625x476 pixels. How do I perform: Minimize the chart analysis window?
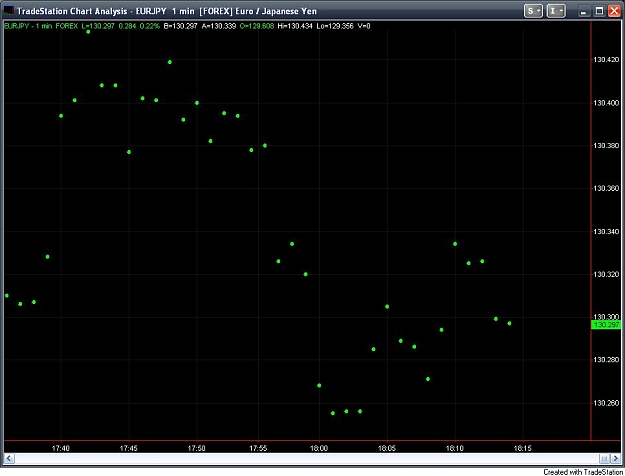pos(584,11)
